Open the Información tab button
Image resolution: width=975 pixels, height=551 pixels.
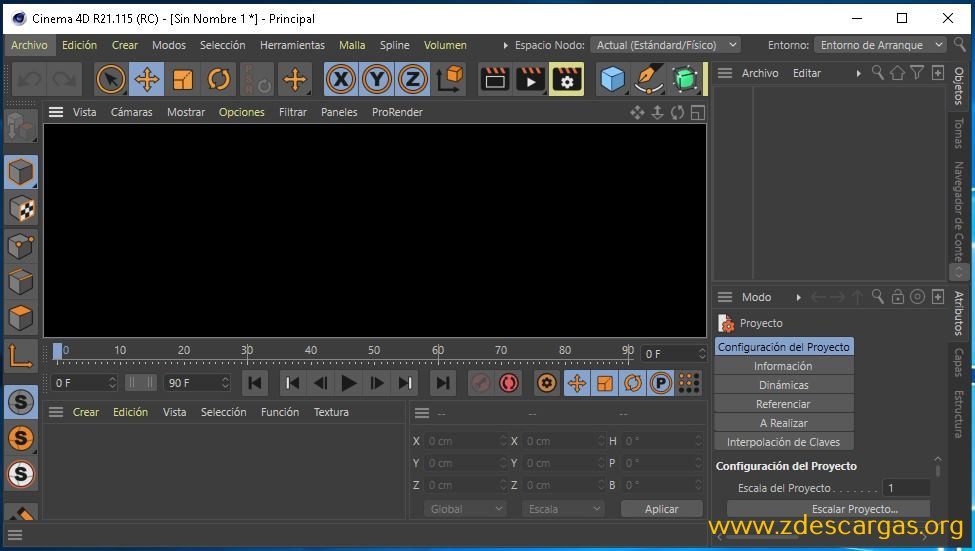coord(783,367)
